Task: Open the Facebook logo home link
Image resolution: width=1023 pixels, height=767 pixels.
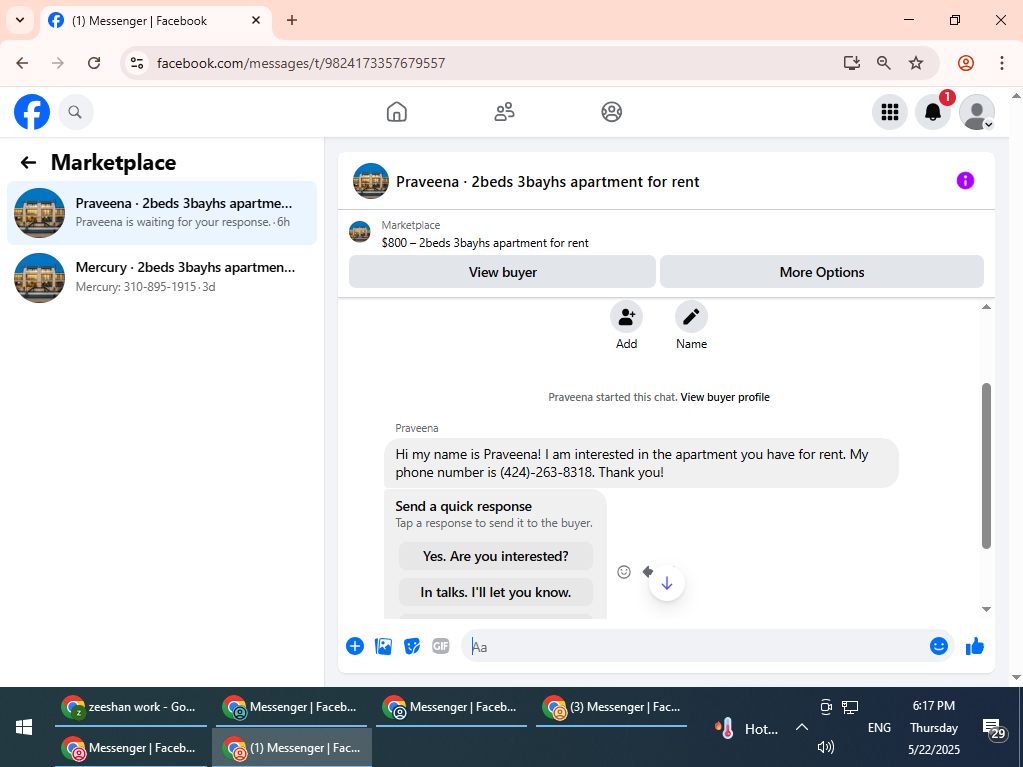Action: 32,112
